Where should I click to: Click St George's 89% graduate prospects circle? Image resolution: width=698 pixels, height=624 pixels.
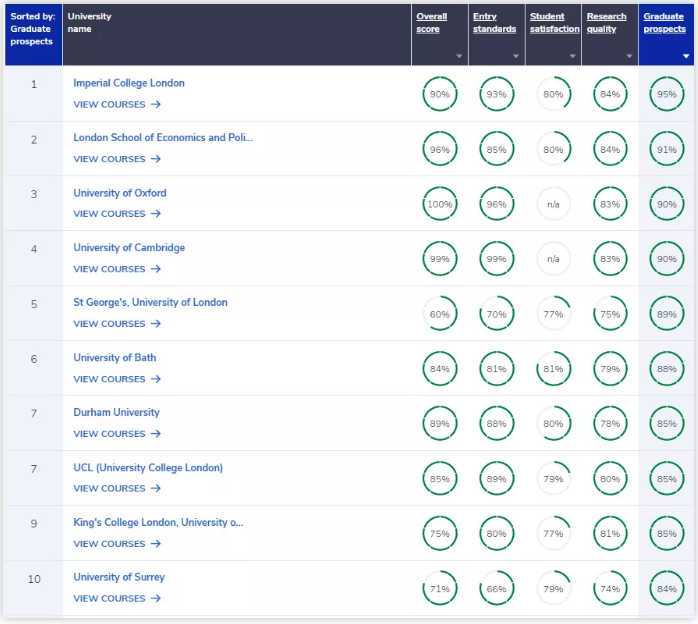(x=667, y=314)
